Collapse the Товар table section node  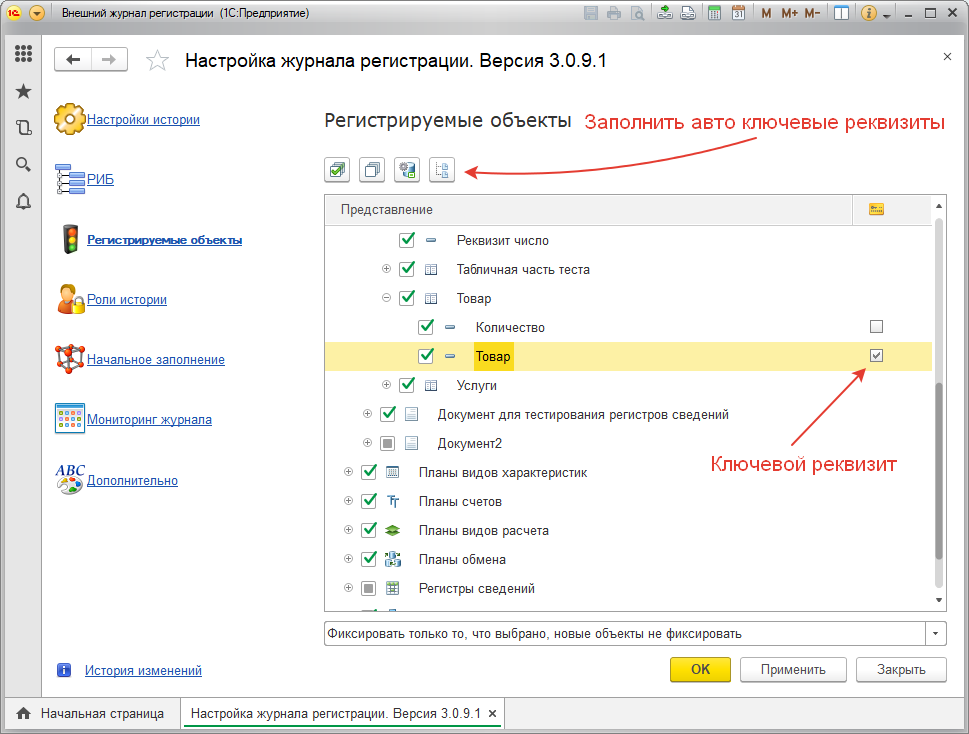click(387, 298)
